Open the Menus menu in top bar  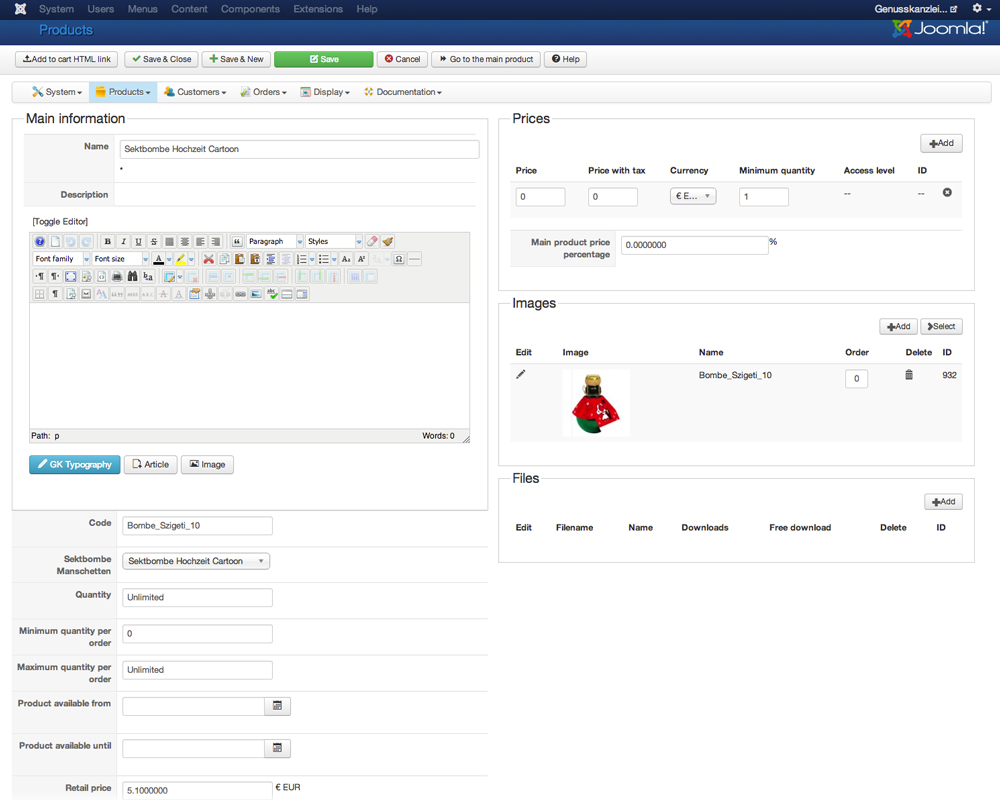[142, 9]
